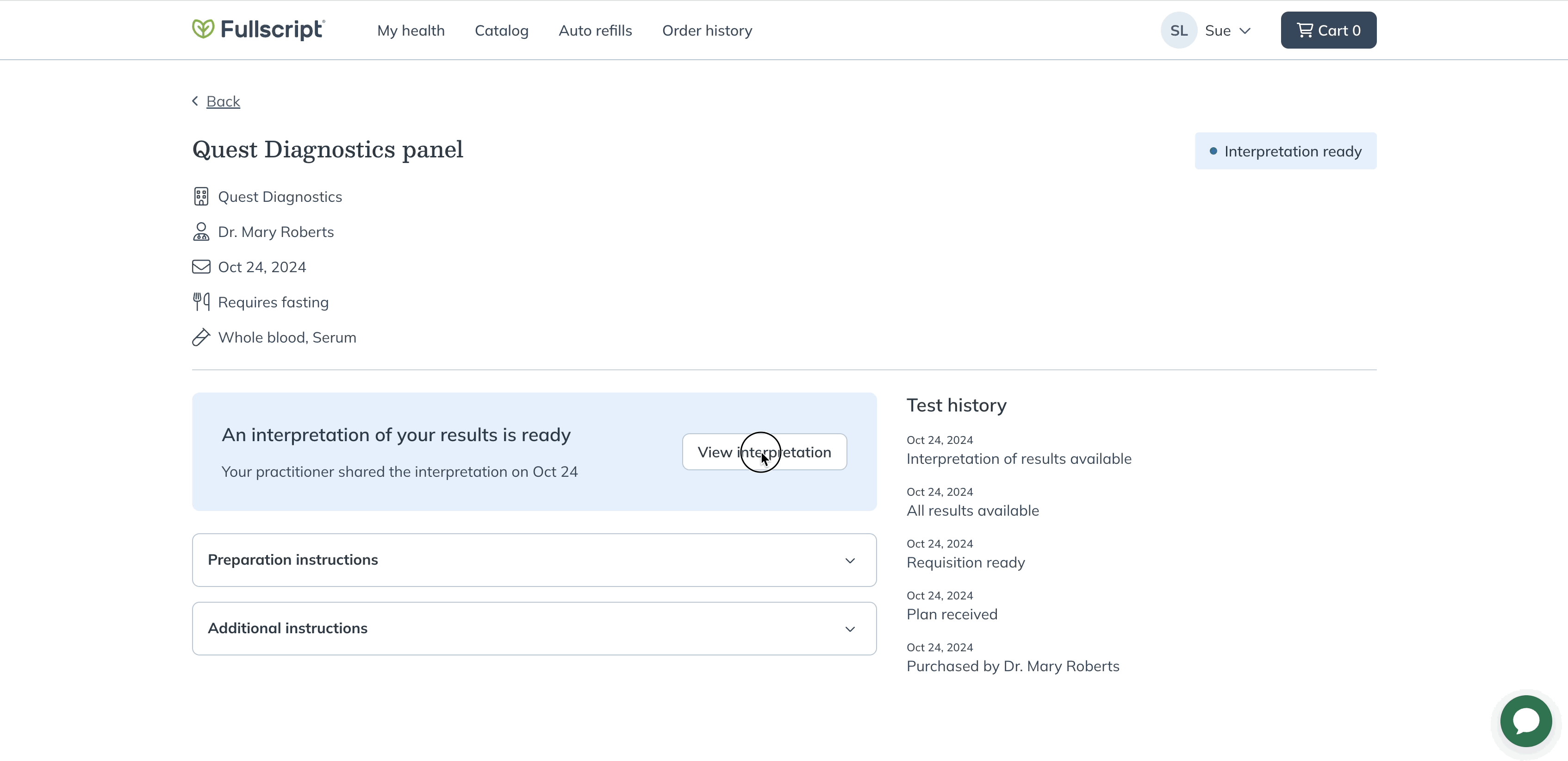Screen dimensions: 1568x761
Task: Click the Interpretation ready status badge
Action: [1285, 151]
